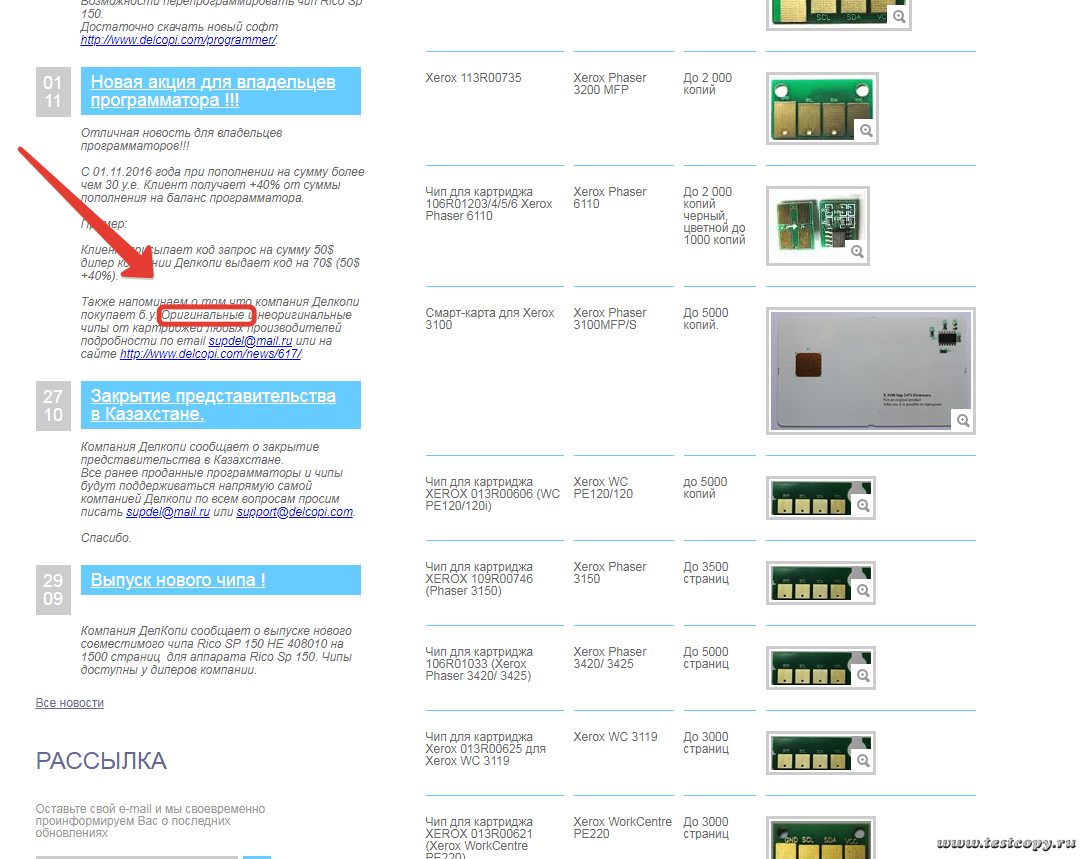Viewport: 1087px width, 859px height.
Task: Open the delcopi.com/news/617/ link
Action: click(211, 354)
